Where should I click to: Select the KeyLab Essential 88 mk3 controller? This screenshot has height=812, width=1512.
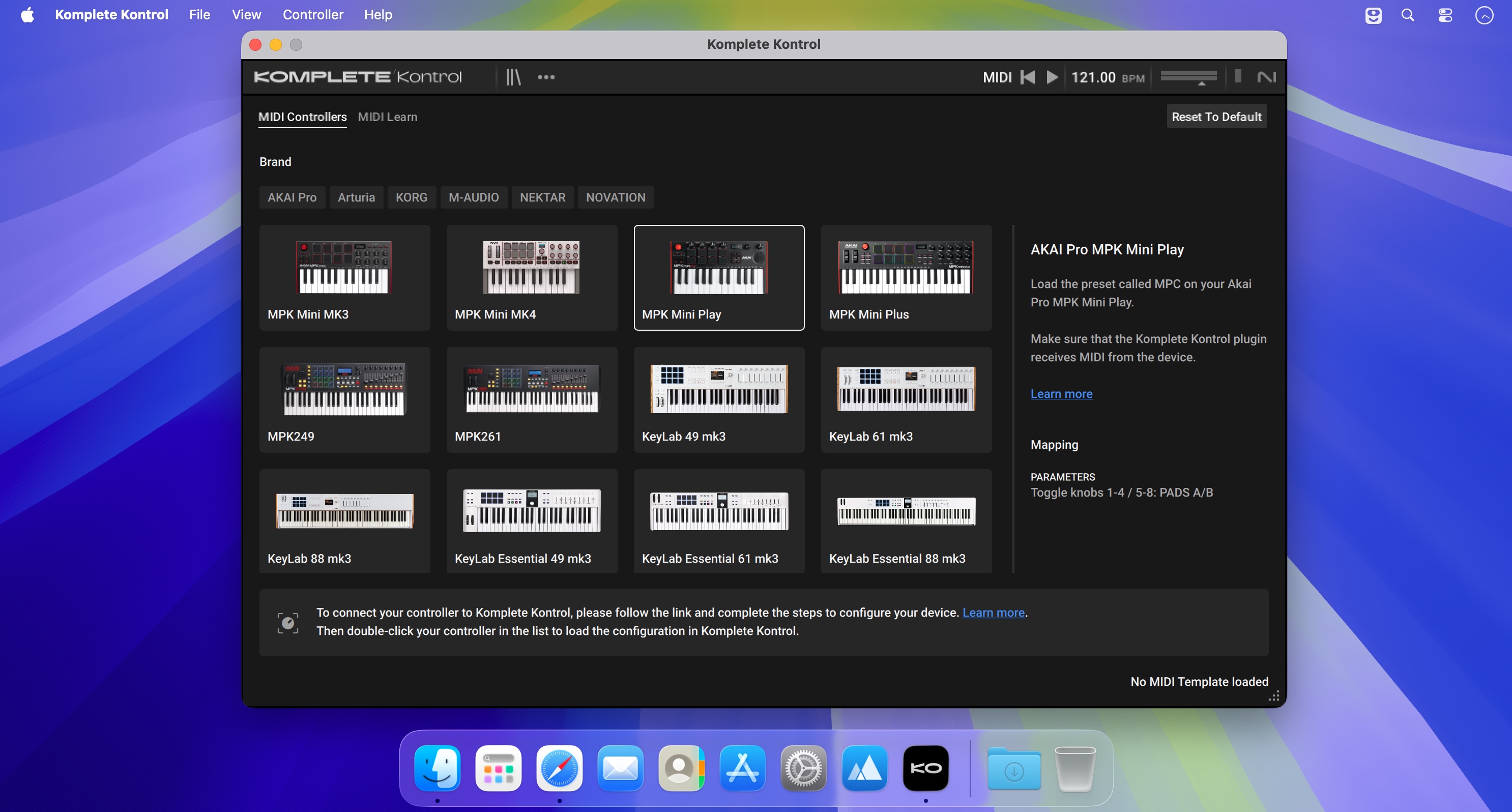tap(906, 521)
